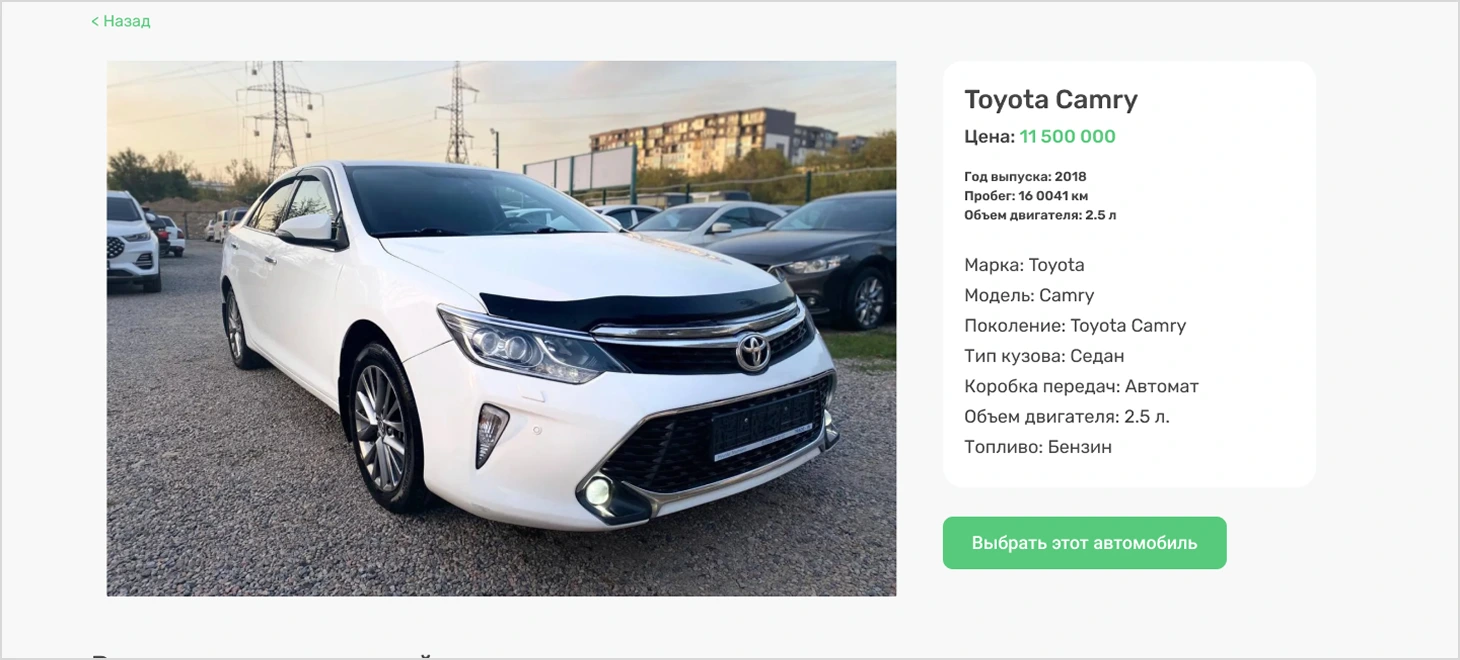Select the green price 11 500 000
The height and width of the screenshot is (660, 1460).
coord(1067,137)
